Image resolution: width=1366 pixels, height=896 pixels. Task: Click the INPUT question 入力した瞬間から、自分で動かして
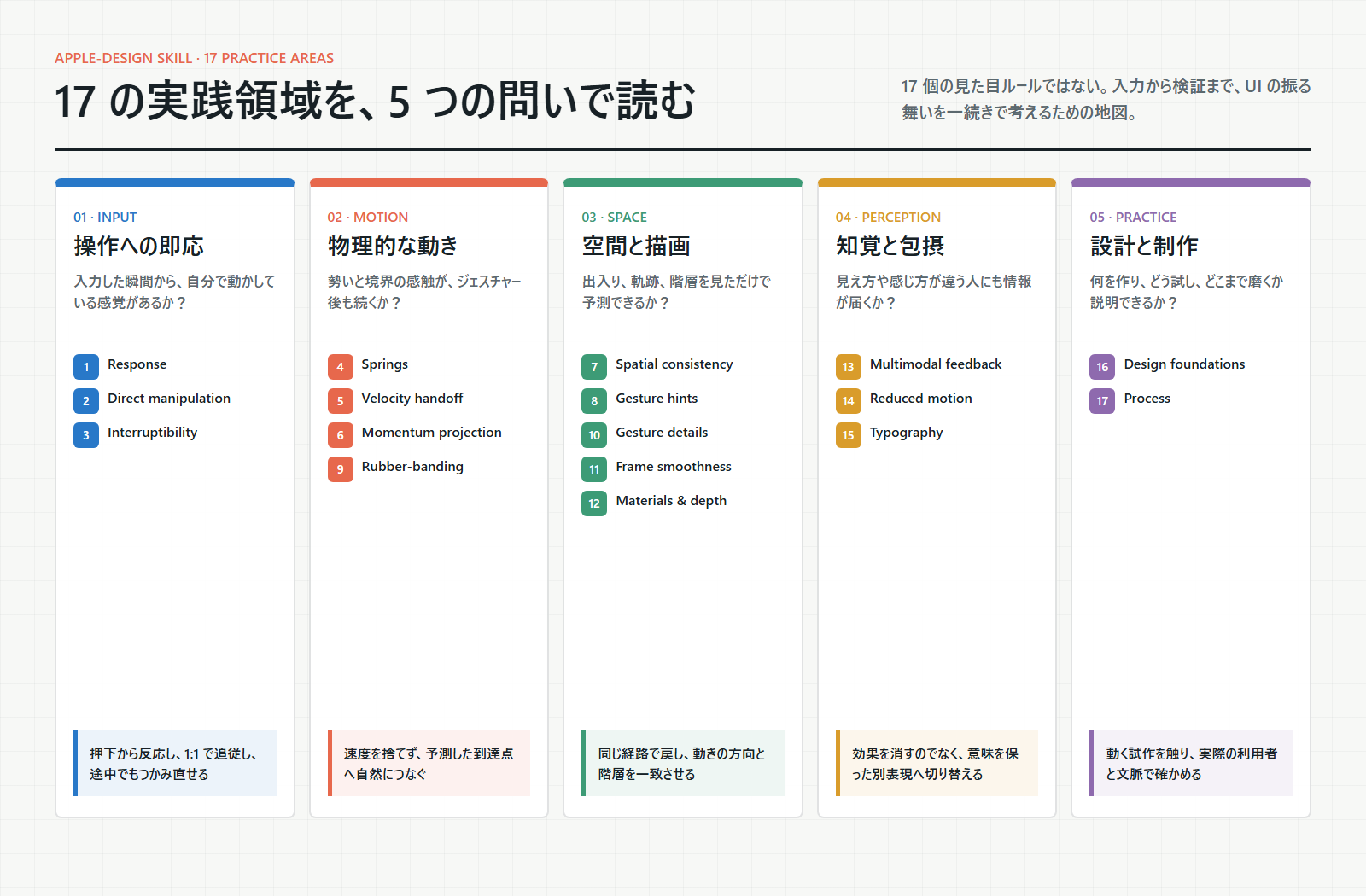tap(175, 292)
